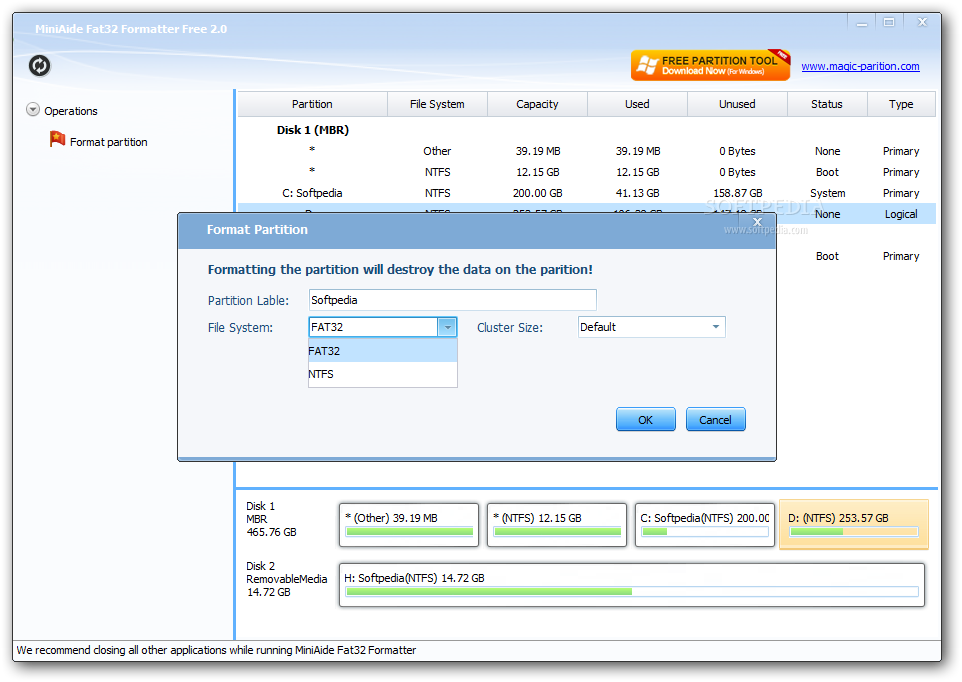
Task: Sort by the Capacity column header
Action: coord(537,104)
